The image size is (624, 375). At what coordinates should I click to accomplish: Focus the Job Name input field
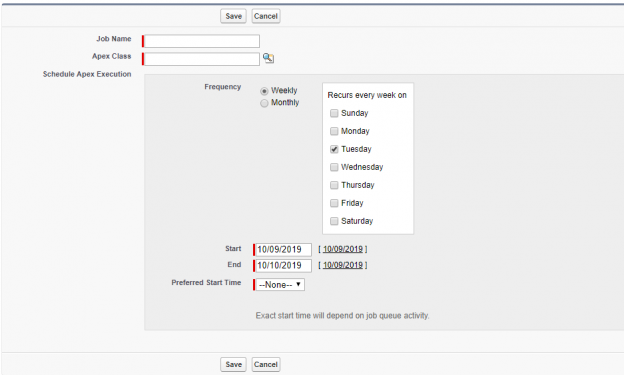[x=202, y=41]
